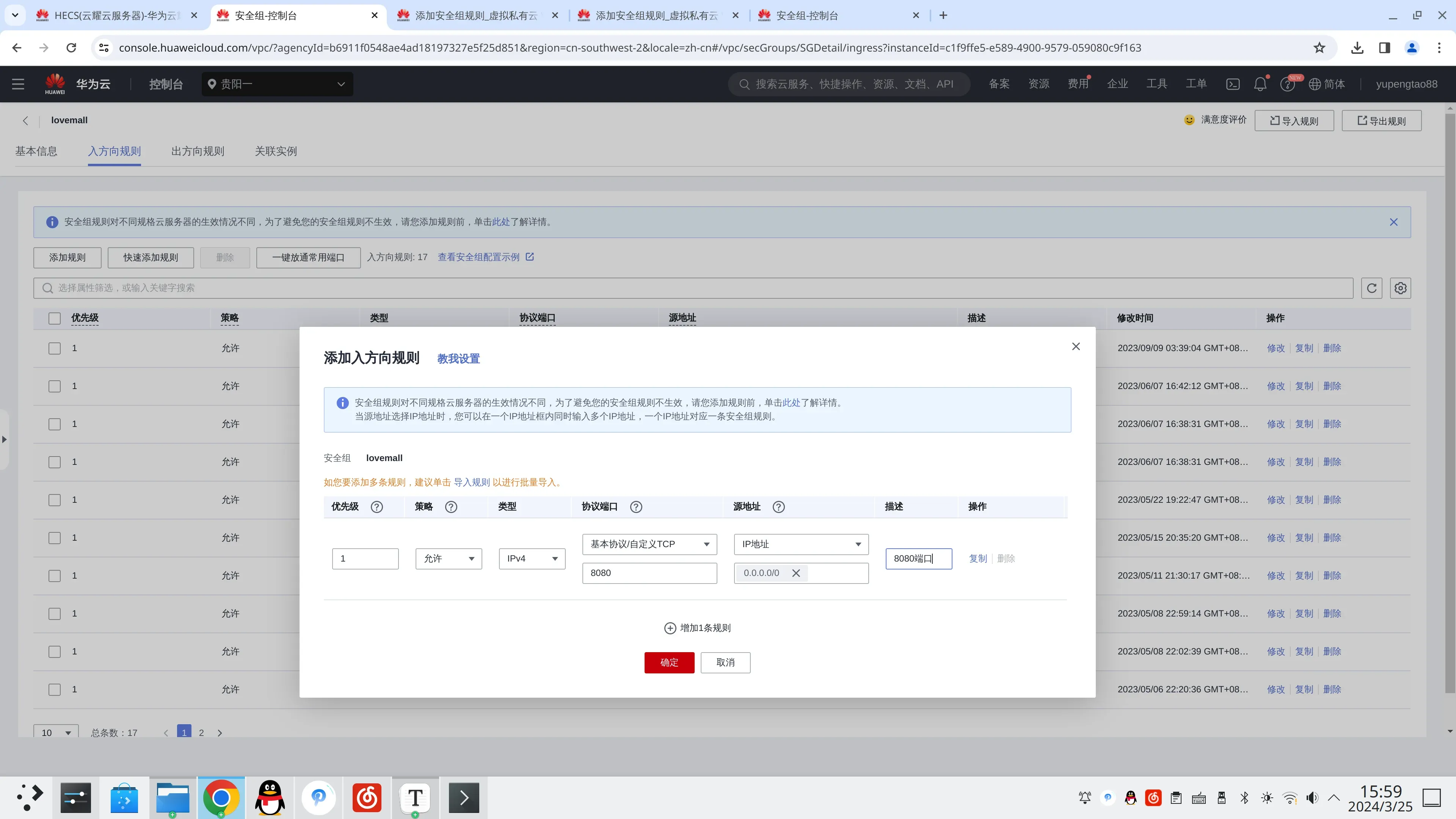
Task: Close the add inbound rule dialog
Action: 1076,347
